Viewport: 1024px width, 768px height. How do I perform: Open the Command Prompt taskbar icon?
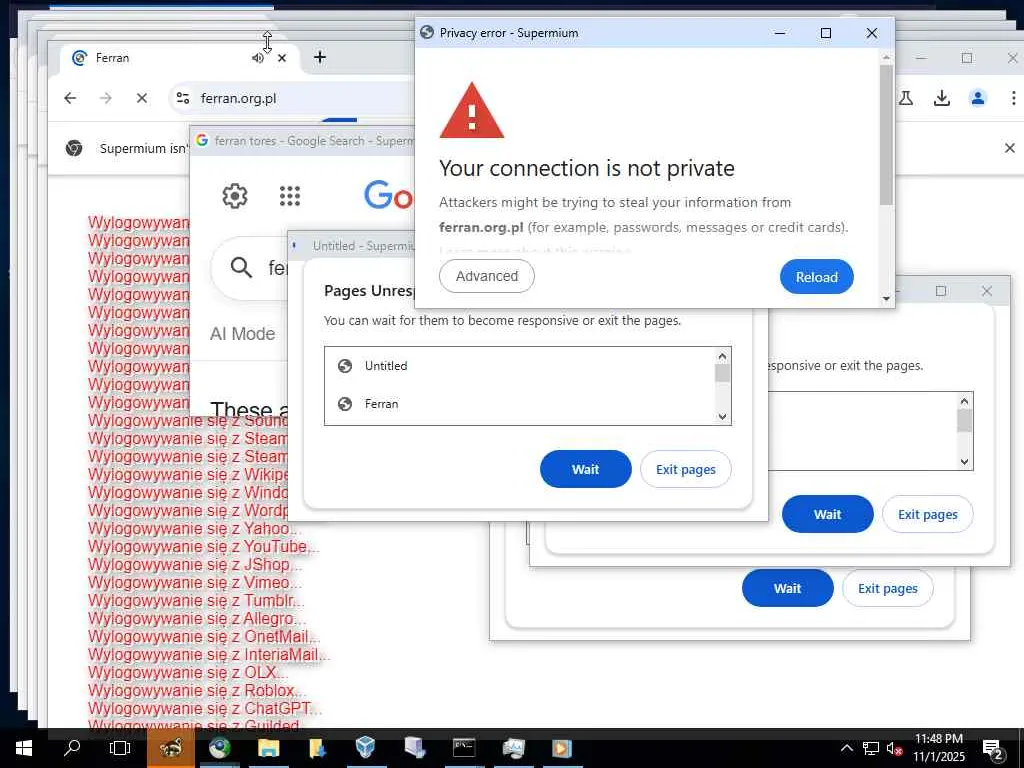pyautogui.click(x=464, y=748)
